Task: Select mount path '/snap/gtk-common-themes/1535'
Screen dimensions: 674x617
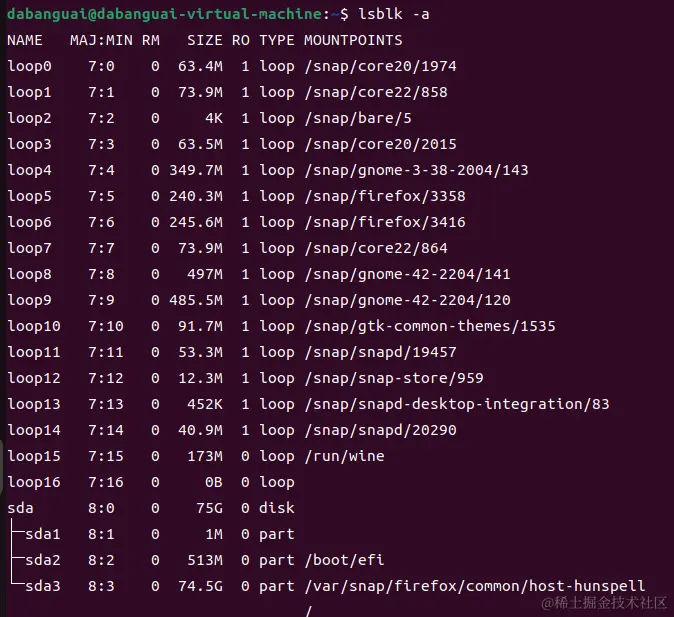Action: [x=430, y=326]
